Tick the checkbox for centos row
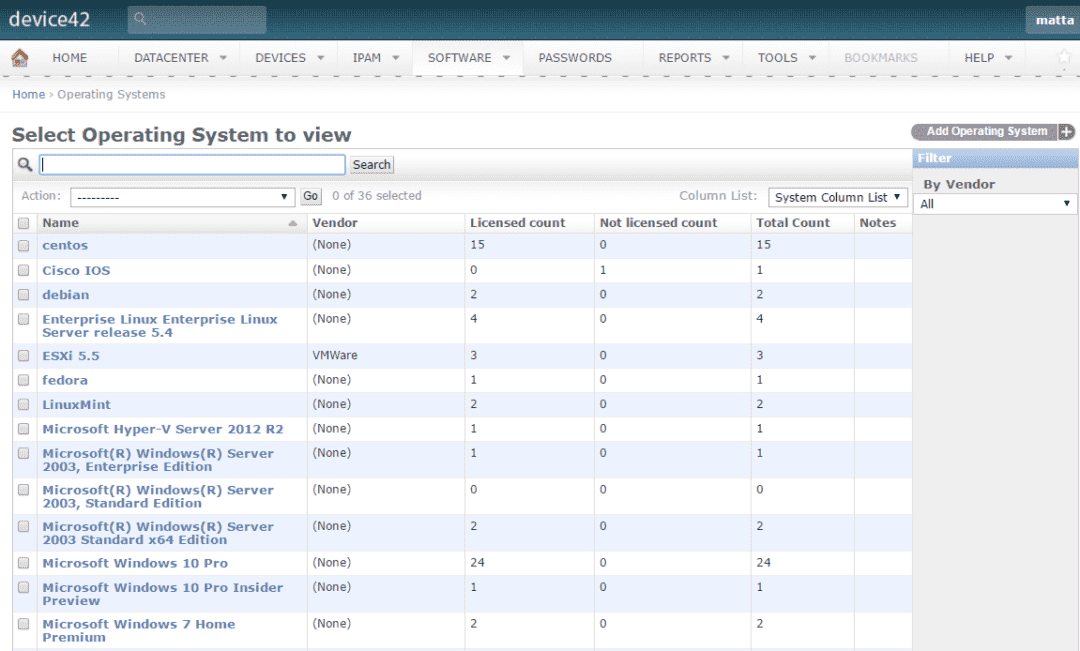Viewport: 1080px width, 651px height. [23, 246]
